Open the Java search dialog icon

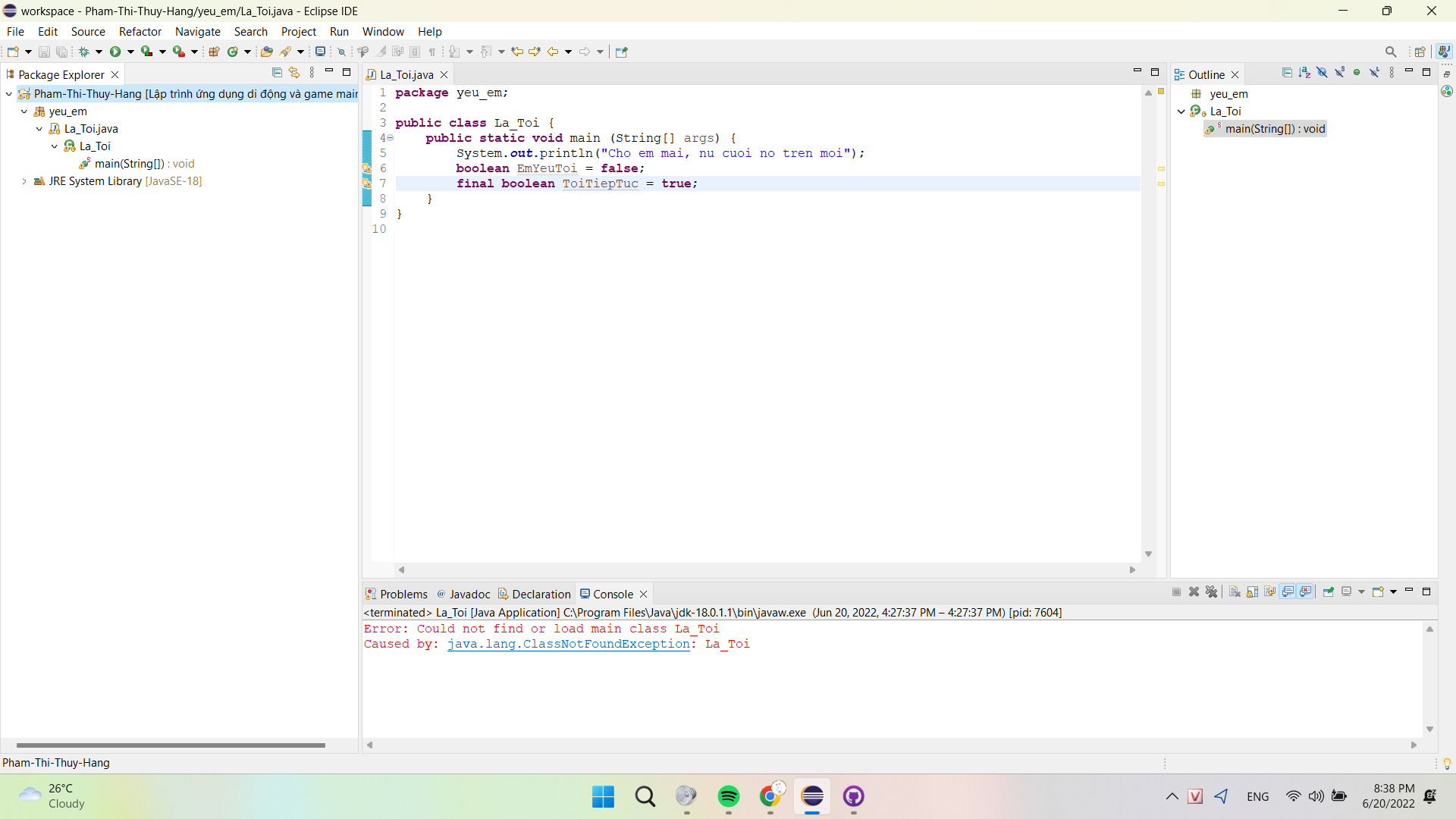[287, 51]
